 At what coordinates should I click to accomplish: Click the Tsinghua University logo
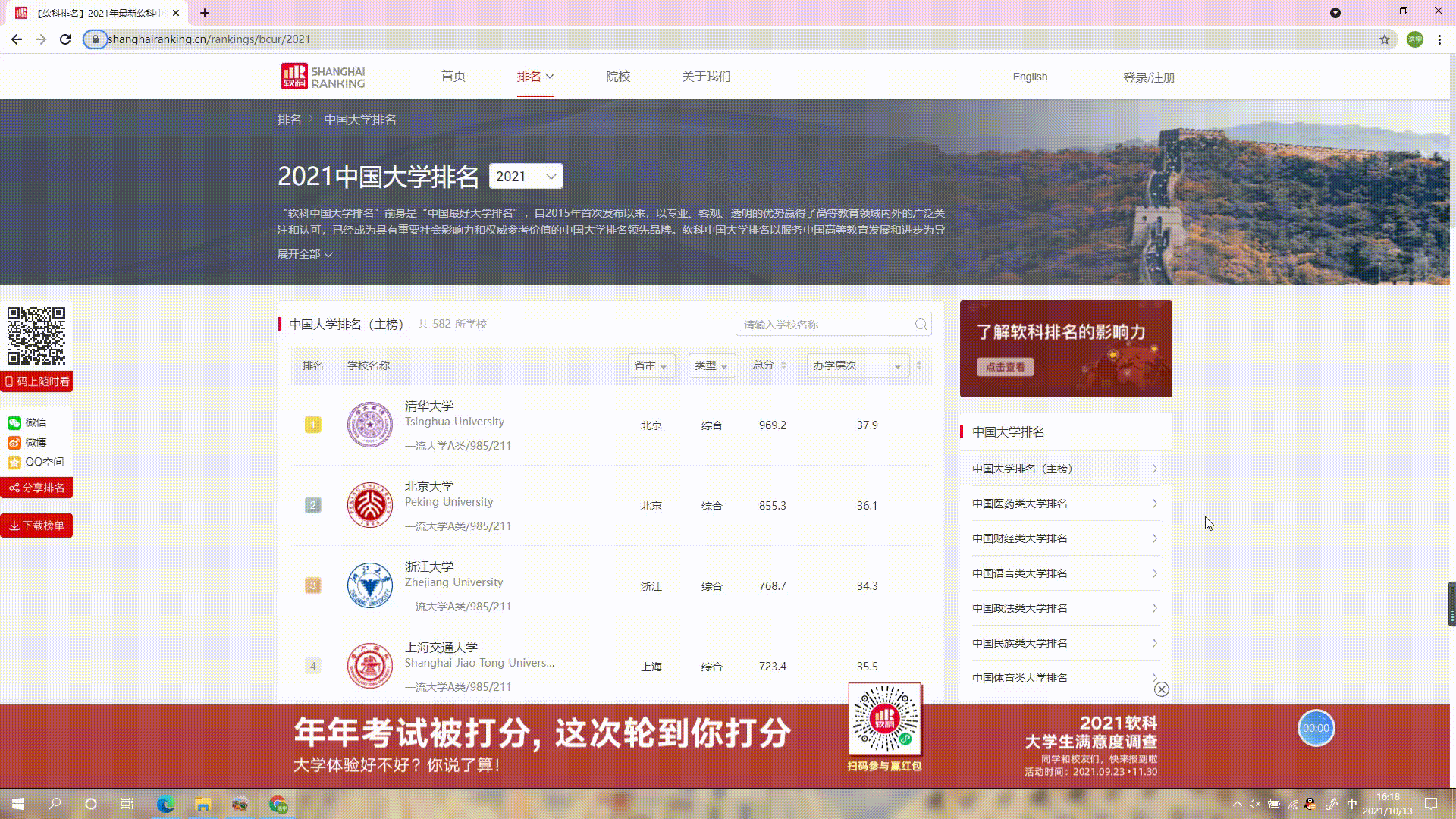[369, 425]
